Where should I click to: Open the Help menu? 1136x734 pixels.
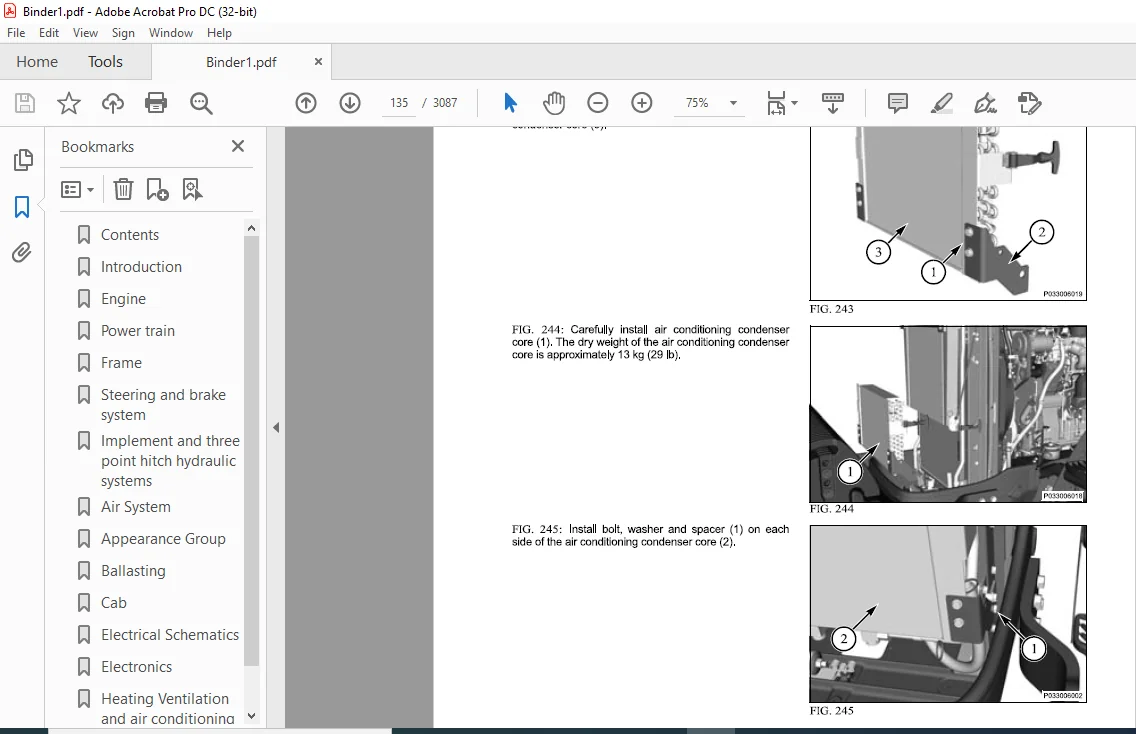click(219, 33)
